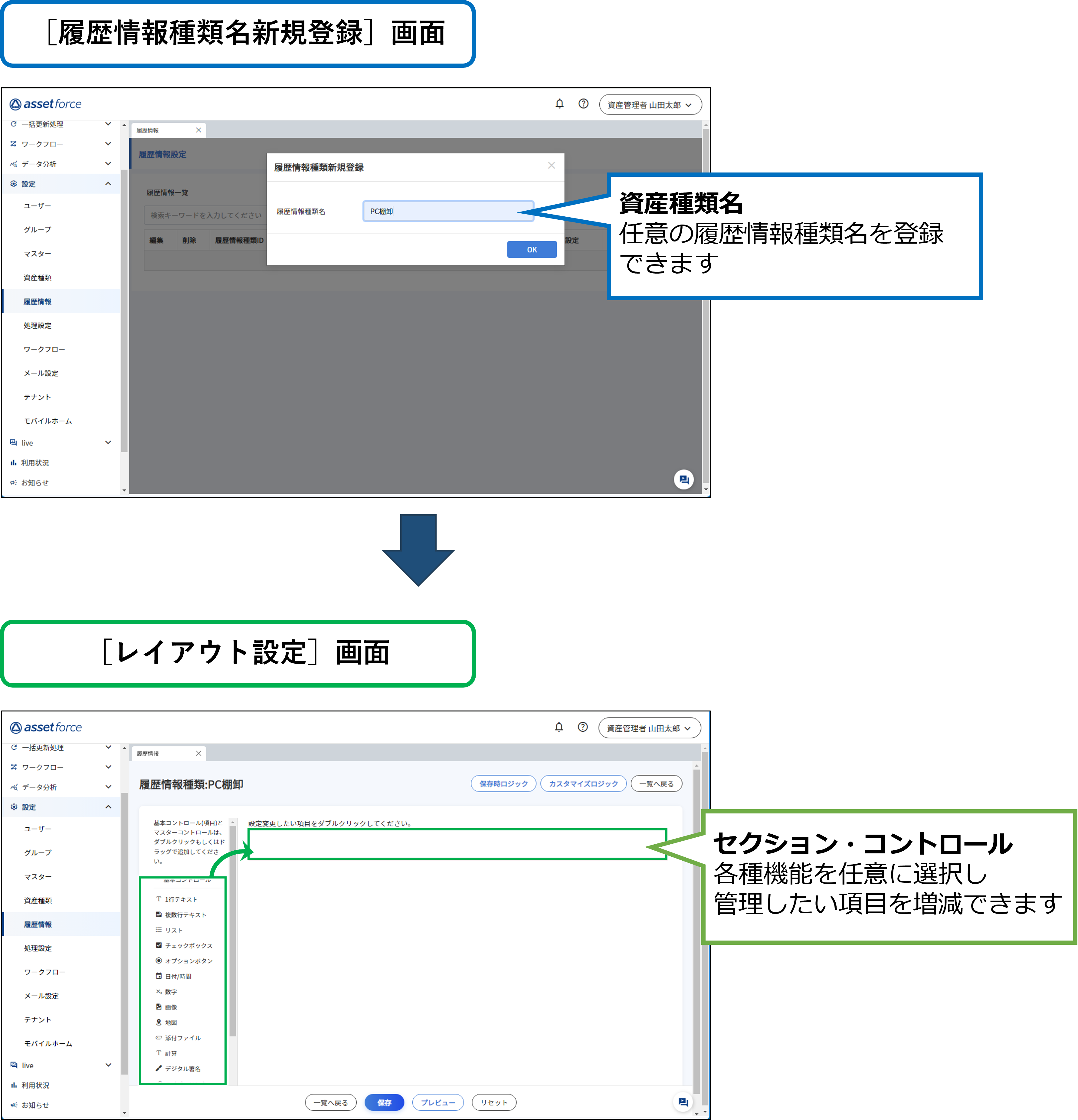Open マスター in the dialog screenshot sidebar
This screenshot has width=1078, height=1120.
37,254
